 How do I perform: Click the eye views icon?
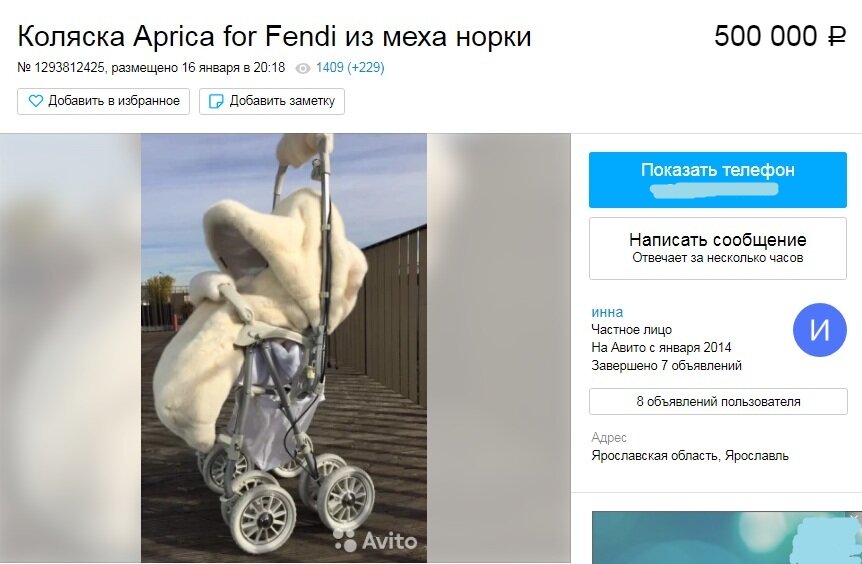click(x=303, y=68)
